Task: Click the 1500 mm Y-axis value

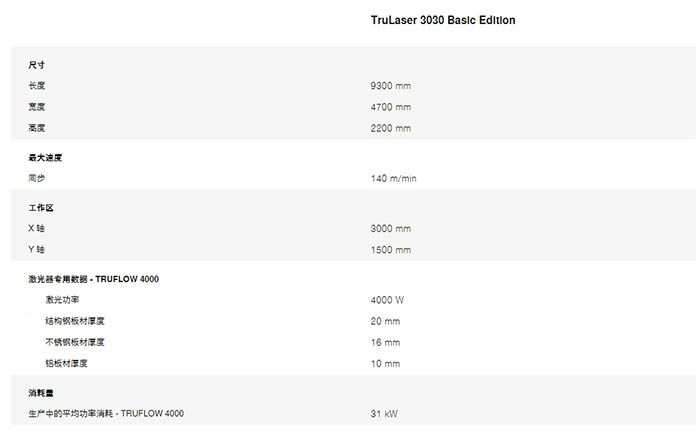Action: point(390,250)
